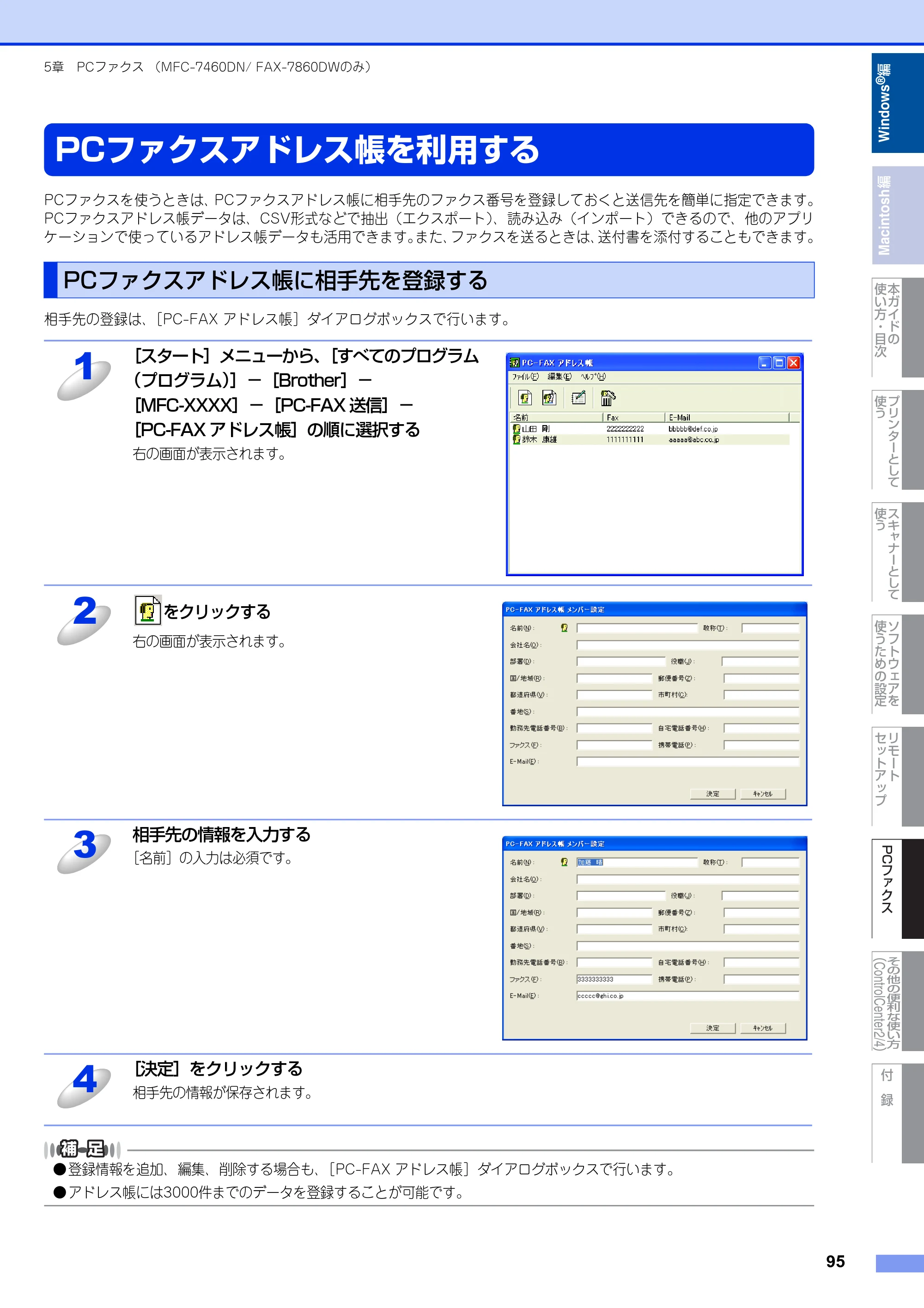Click the empty 会社名(O) field in blank dialog
Image resolution: width=924 pixels, height=1308 pixels.
tap(687, 645)
